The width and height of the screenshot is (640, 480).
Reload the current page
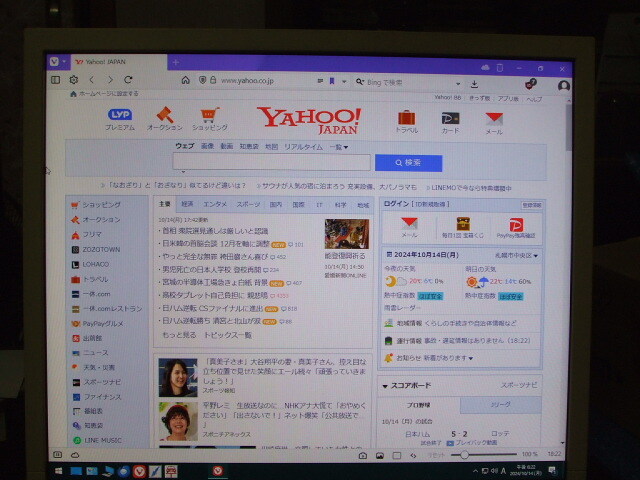(128, 80)
